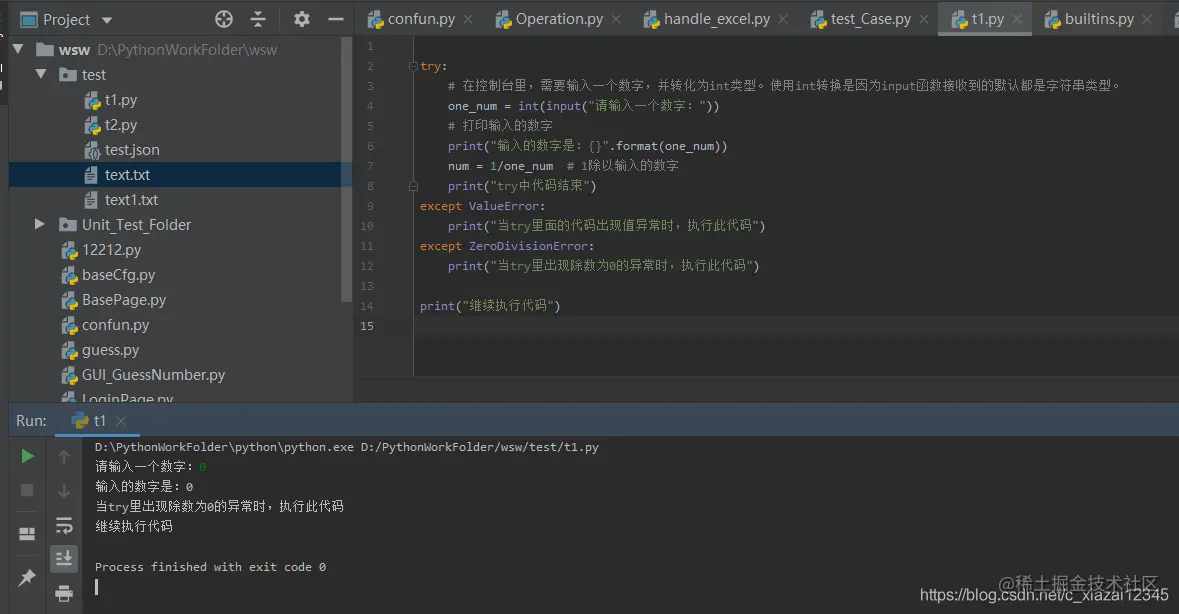1179x614 pixels.
Task: Pin the Run tab with pin icon
Action: tap(27, 577)
